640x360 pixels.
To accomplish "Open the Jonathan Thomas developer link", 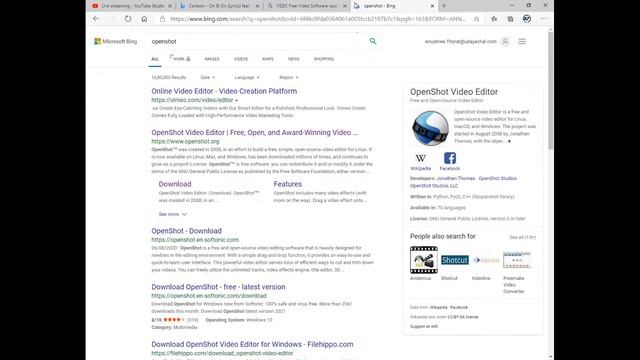I will tap(456, 178).
